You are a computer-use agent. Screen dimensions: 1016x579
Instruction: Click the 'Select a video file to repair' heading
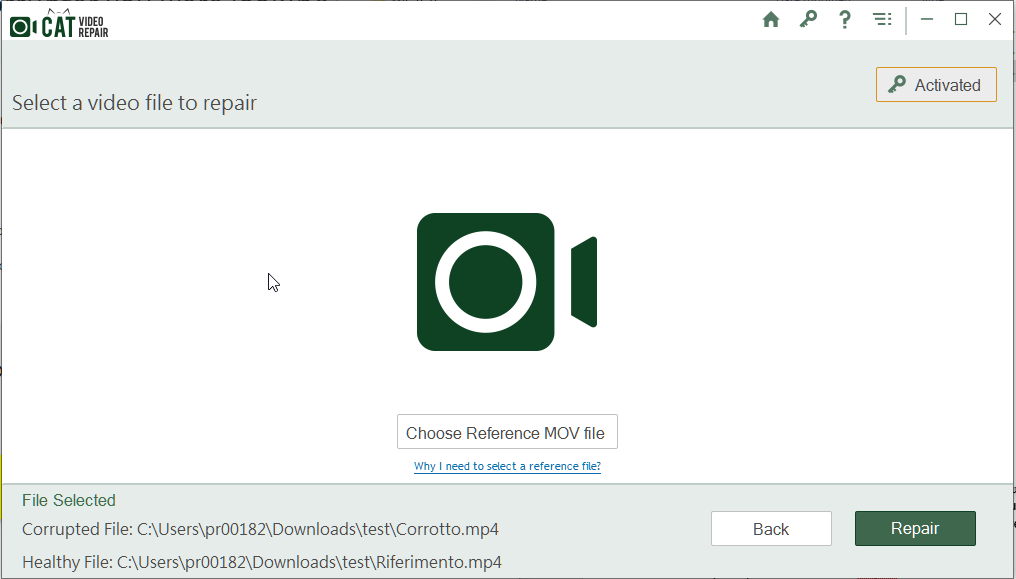134,103
